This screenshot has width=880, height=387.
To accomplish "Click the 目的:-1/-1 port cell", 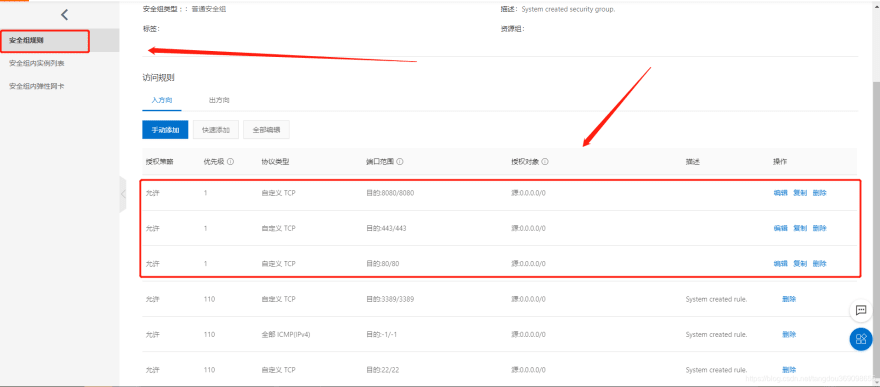I will [x=382, y=334].
